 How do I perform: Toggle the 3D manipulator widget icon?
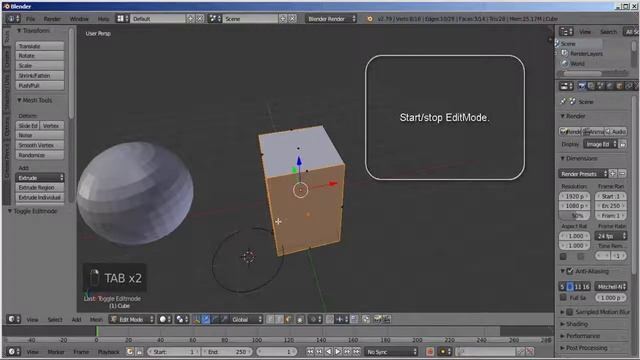click(x=197, y=319)
